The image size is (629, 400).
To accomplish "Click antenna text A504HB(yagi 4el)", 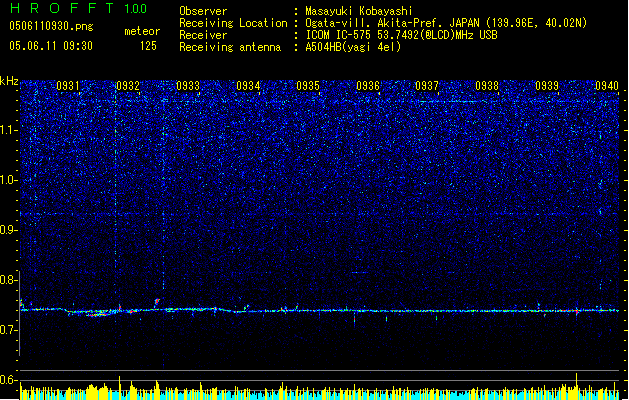I will point(353,47).
